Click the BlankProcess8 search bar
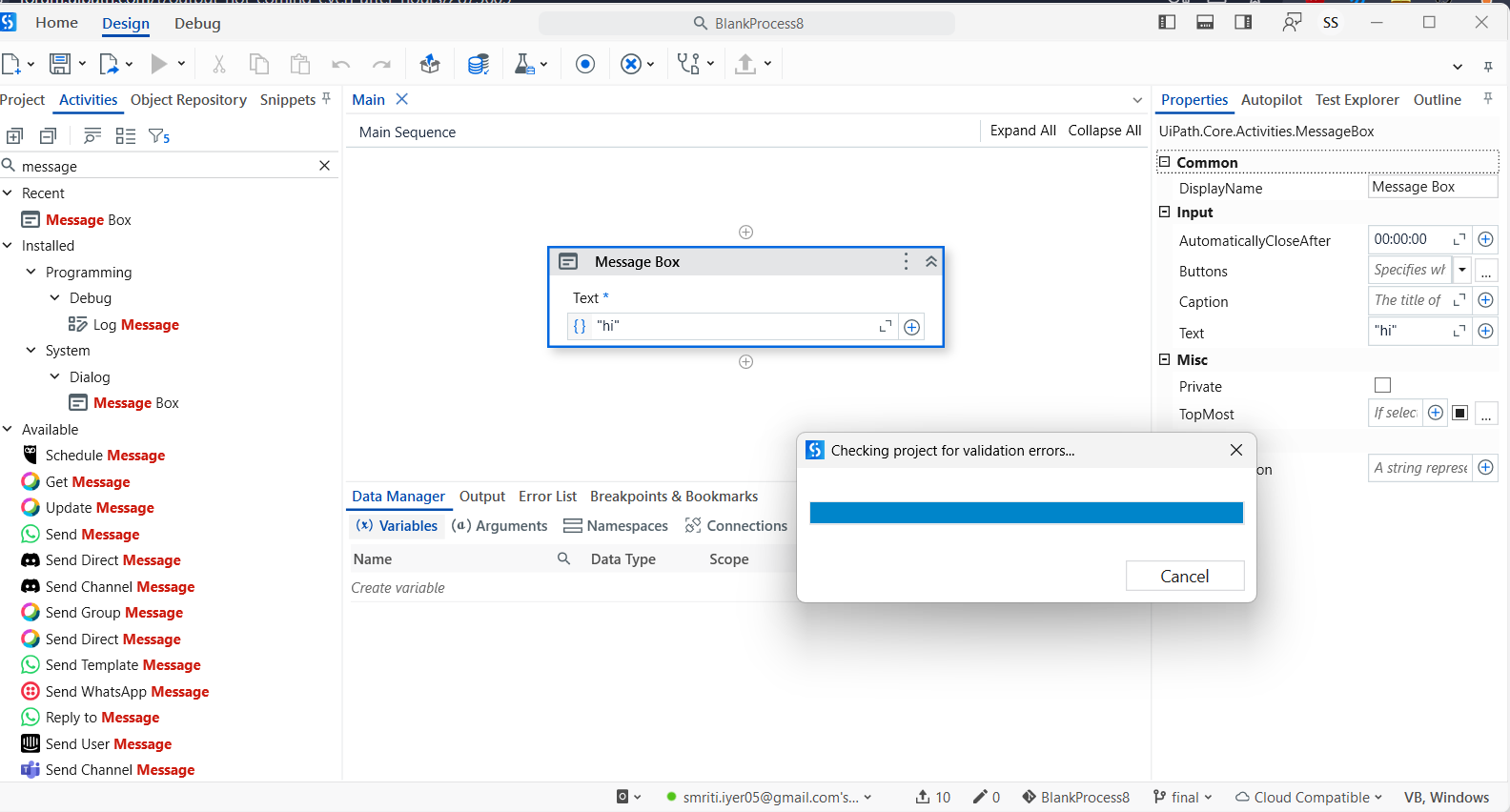1510x812 pixels. 747,23
